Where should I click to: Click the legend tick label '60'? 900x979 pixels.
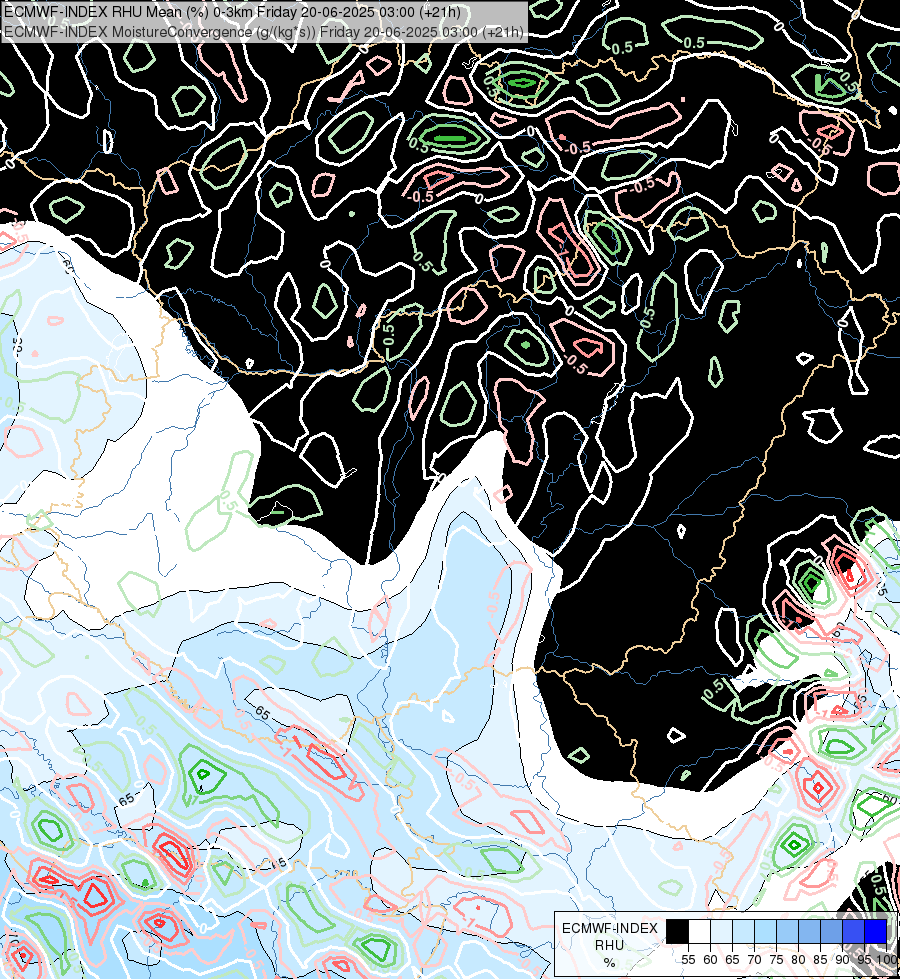pyautogui.click(x=710, y=960)
